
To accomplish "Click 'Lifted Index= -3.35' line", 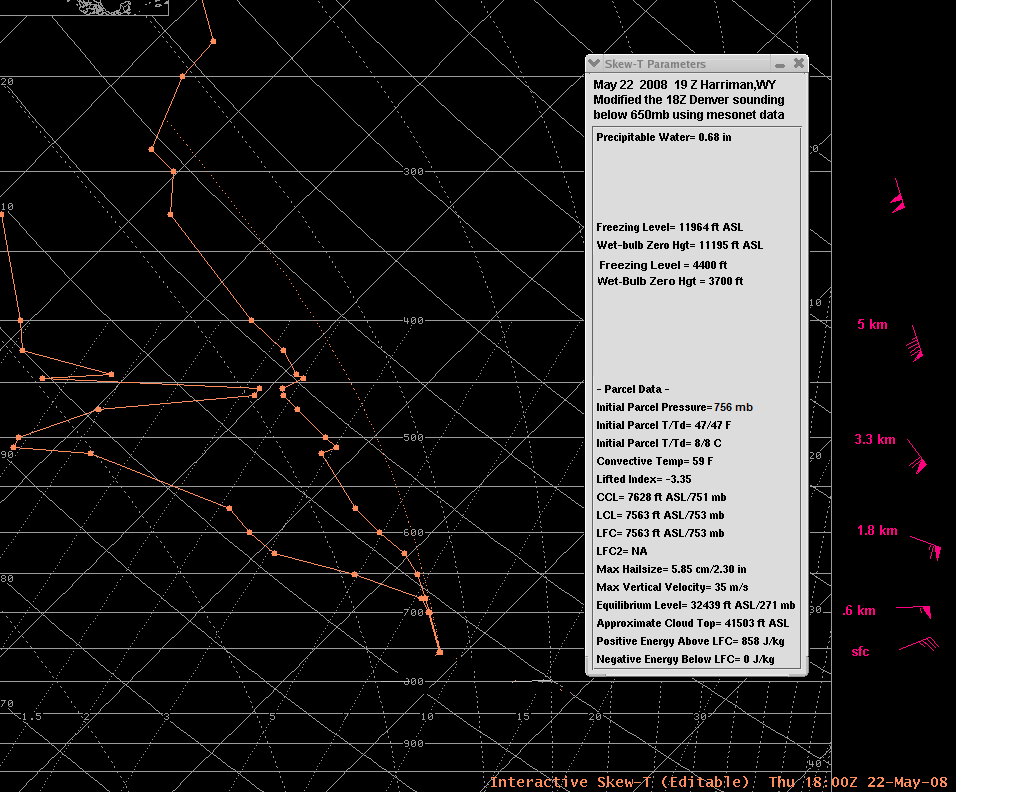I will (644, 479).
